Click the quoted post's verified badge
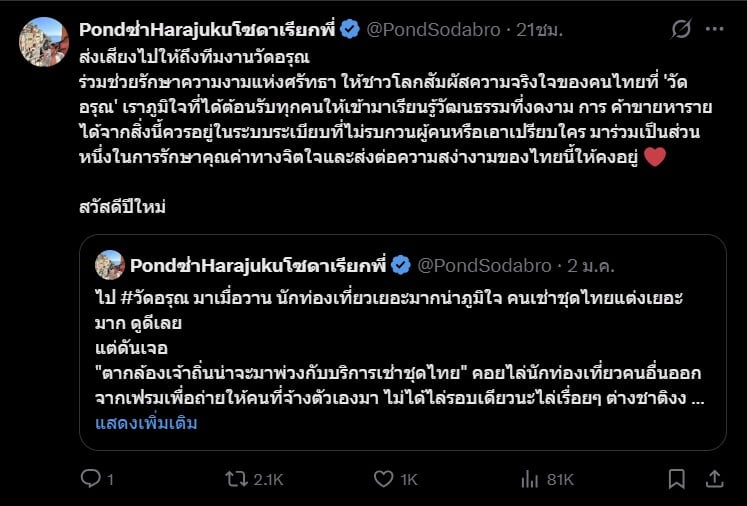 coord(399,265)
